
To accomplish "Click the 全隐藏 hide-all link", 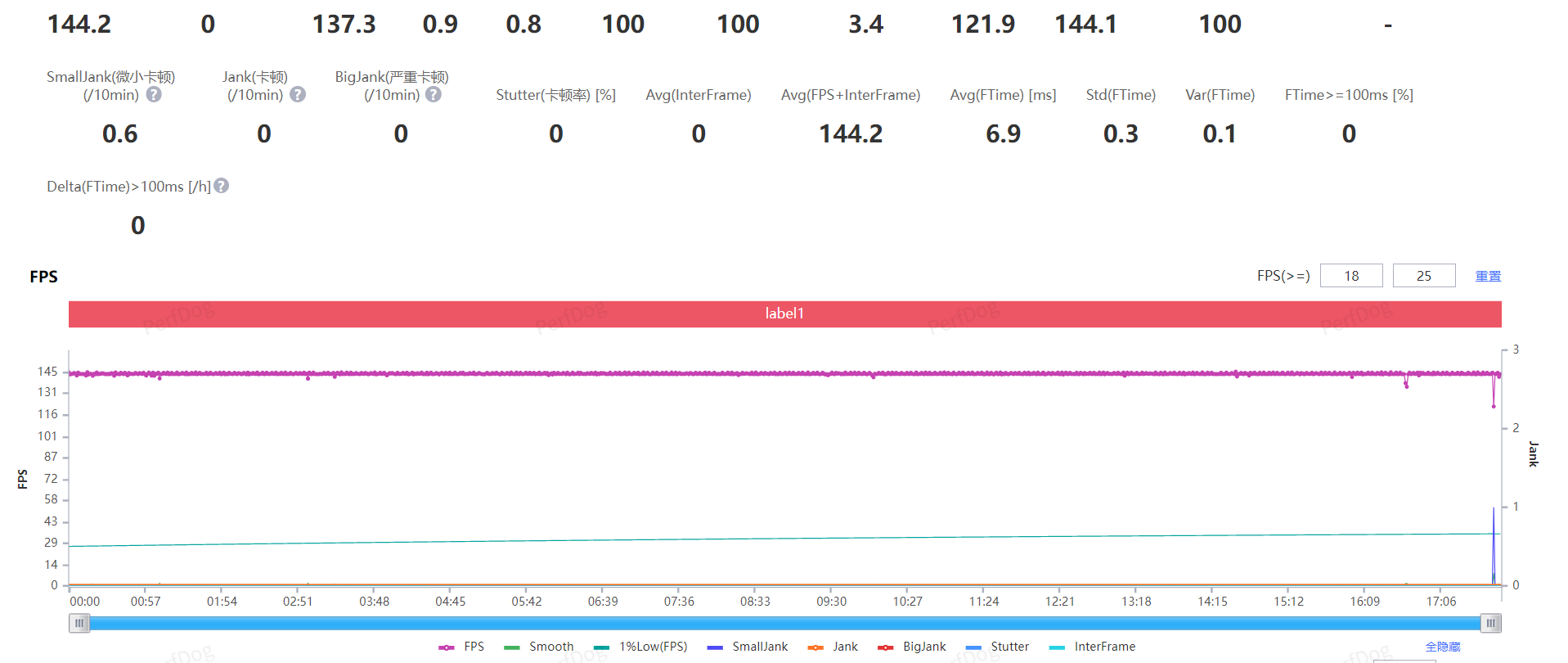I will [1442, 647].
